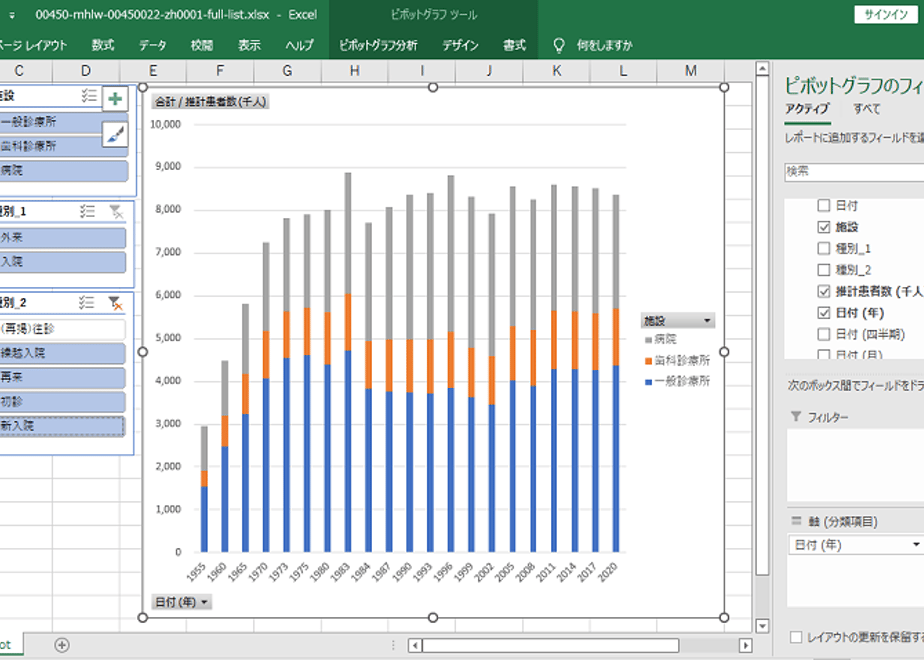Click the 何をしますか search field
The height and width of the screenshot is (660, 924).
[605, 45]
